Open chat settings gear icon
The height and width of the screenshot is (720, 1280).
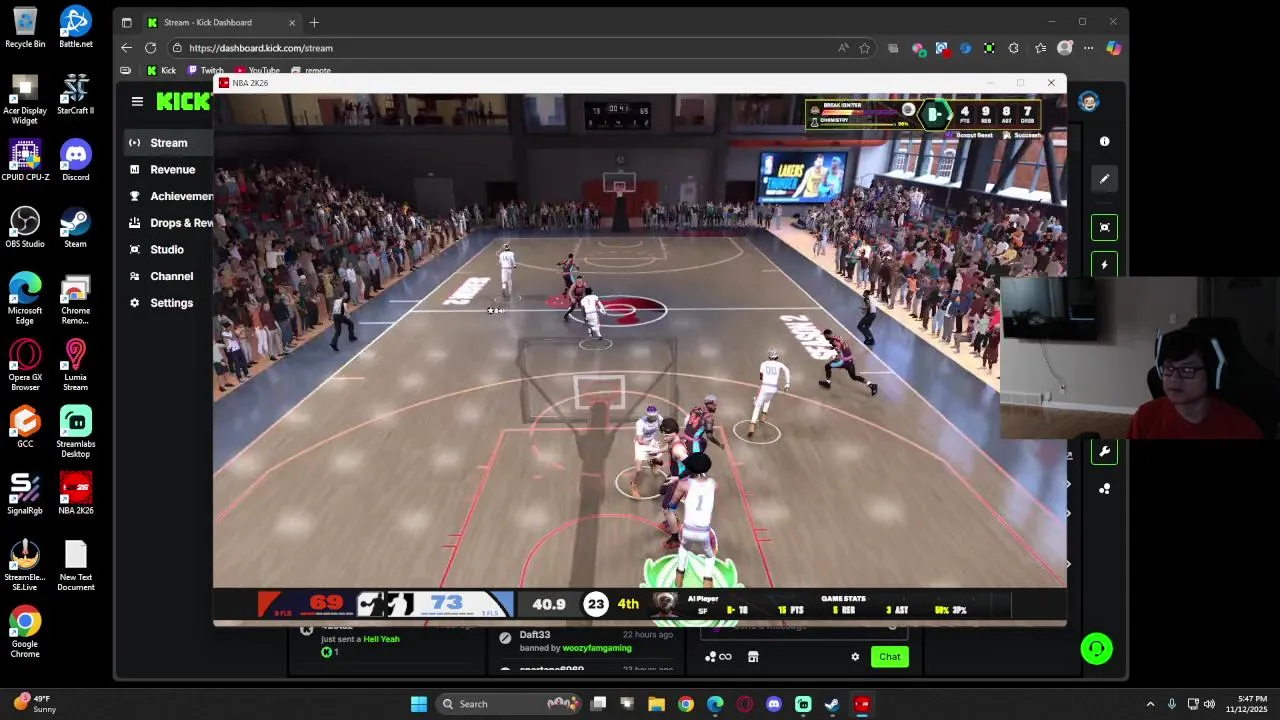(855, 657)
